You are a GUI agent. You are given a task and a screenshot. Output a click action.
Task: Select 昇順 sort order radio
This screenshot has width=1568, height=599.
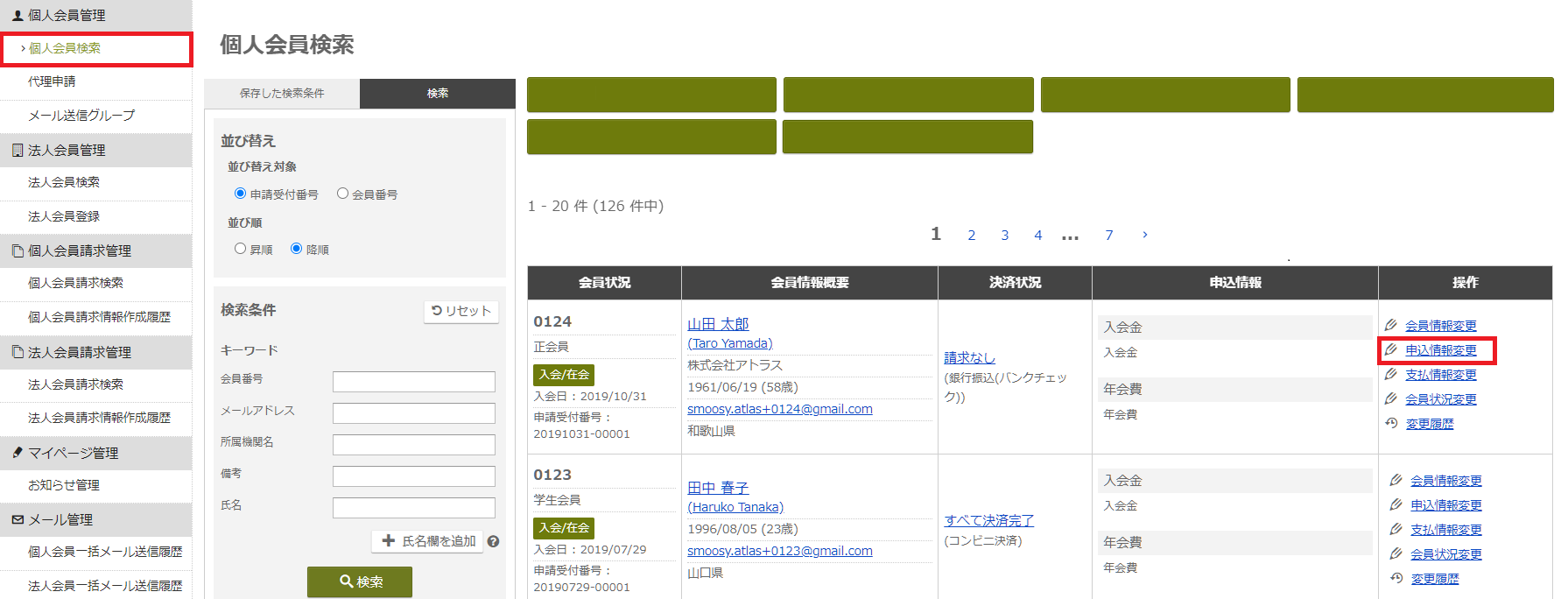tap(240, 249)
